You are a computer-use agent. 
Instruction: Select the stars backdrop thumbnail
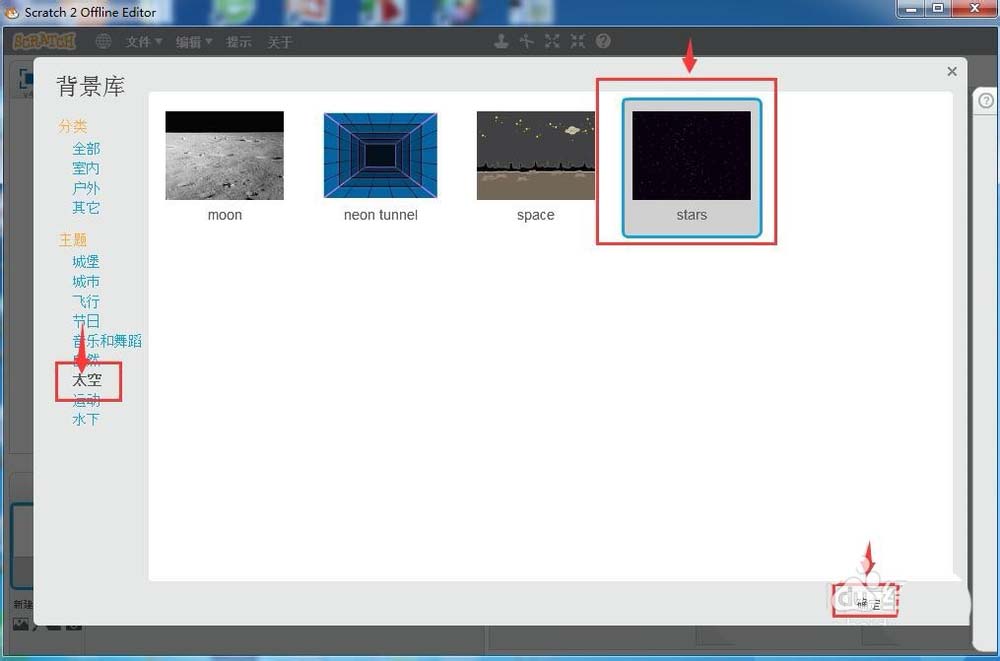tap(691, 156)
